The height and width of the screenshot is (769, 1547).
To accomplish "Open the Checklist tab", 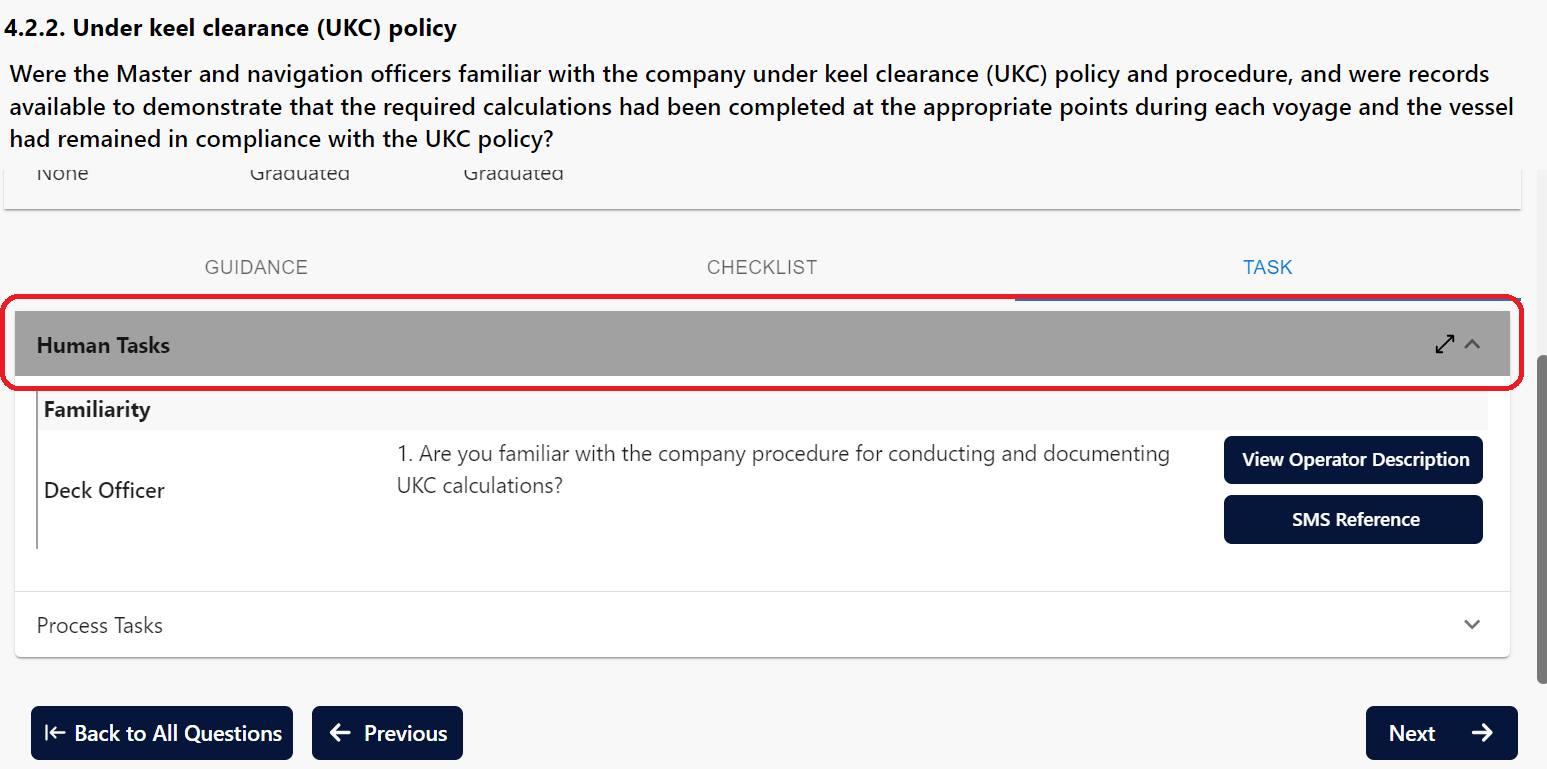I will [762, 267].
